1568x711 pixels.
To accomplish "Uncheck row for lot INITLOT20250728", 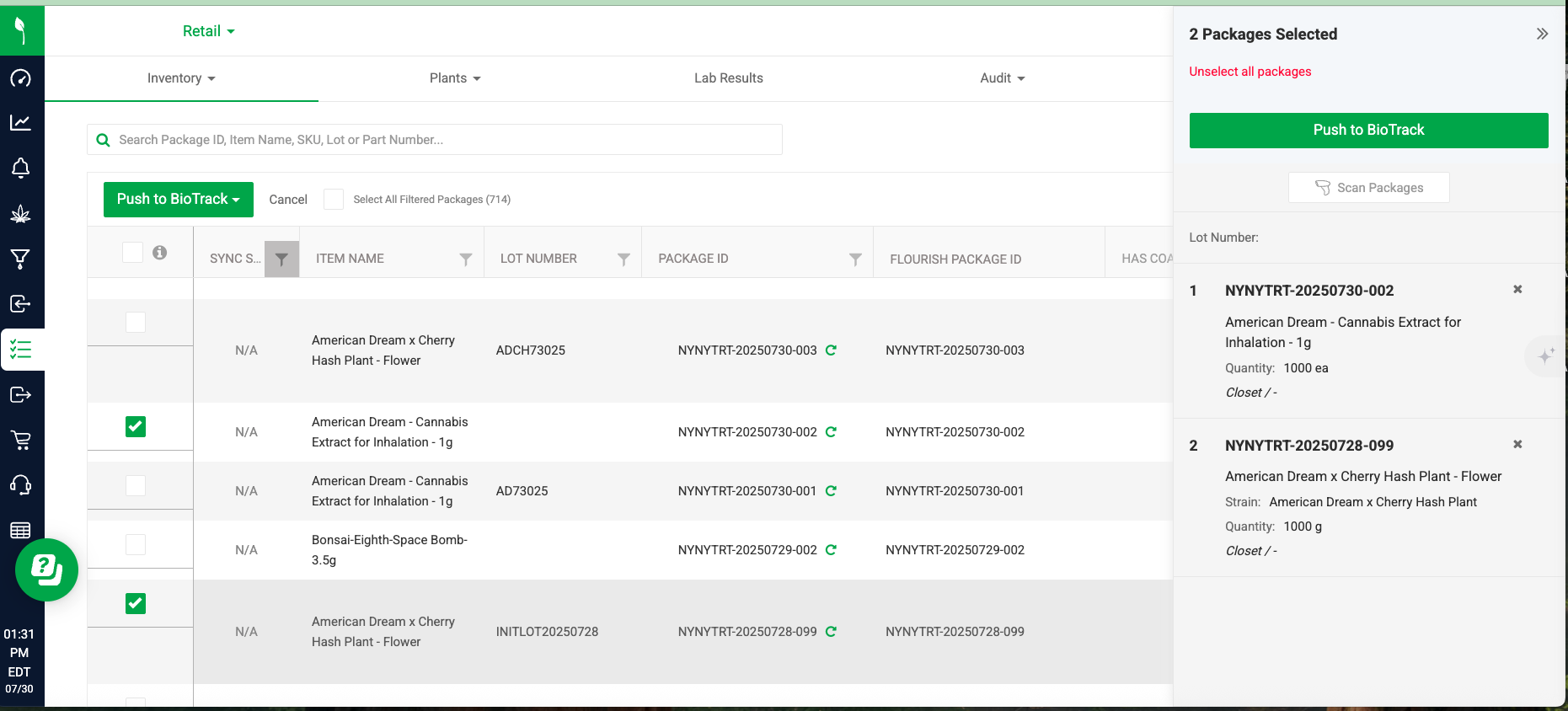I will pyautogui.click(x=136, y=603).
